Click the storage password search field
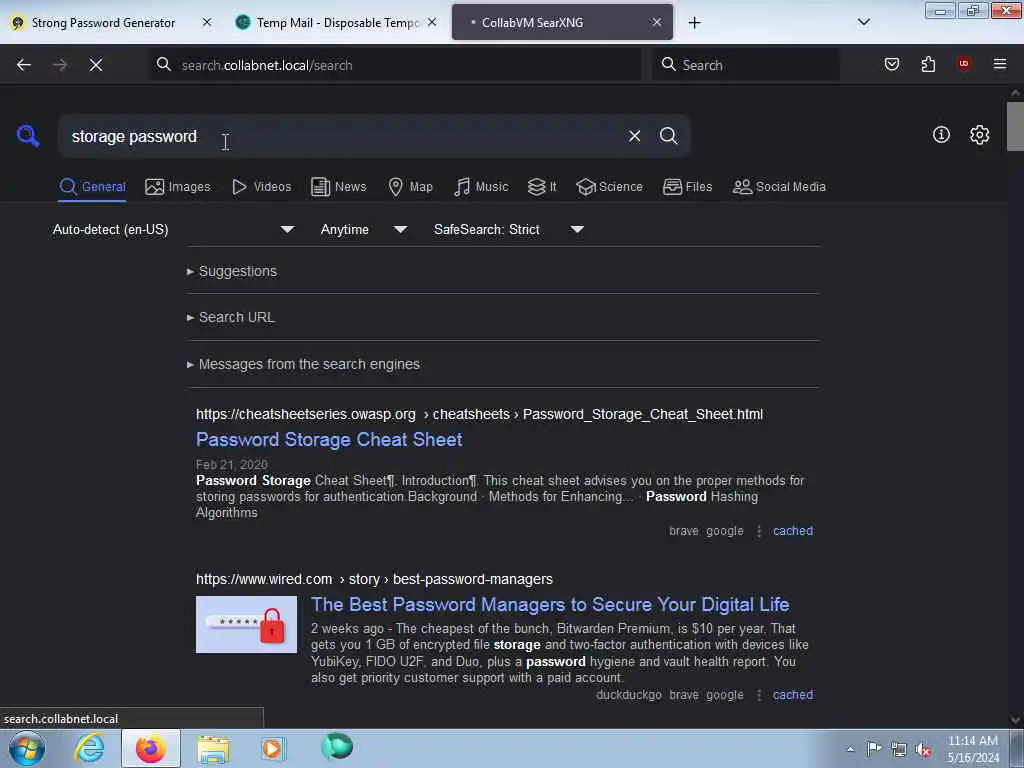Viewport: 1024px width, 768px height. pyautogui.click(x=340, y=136)
